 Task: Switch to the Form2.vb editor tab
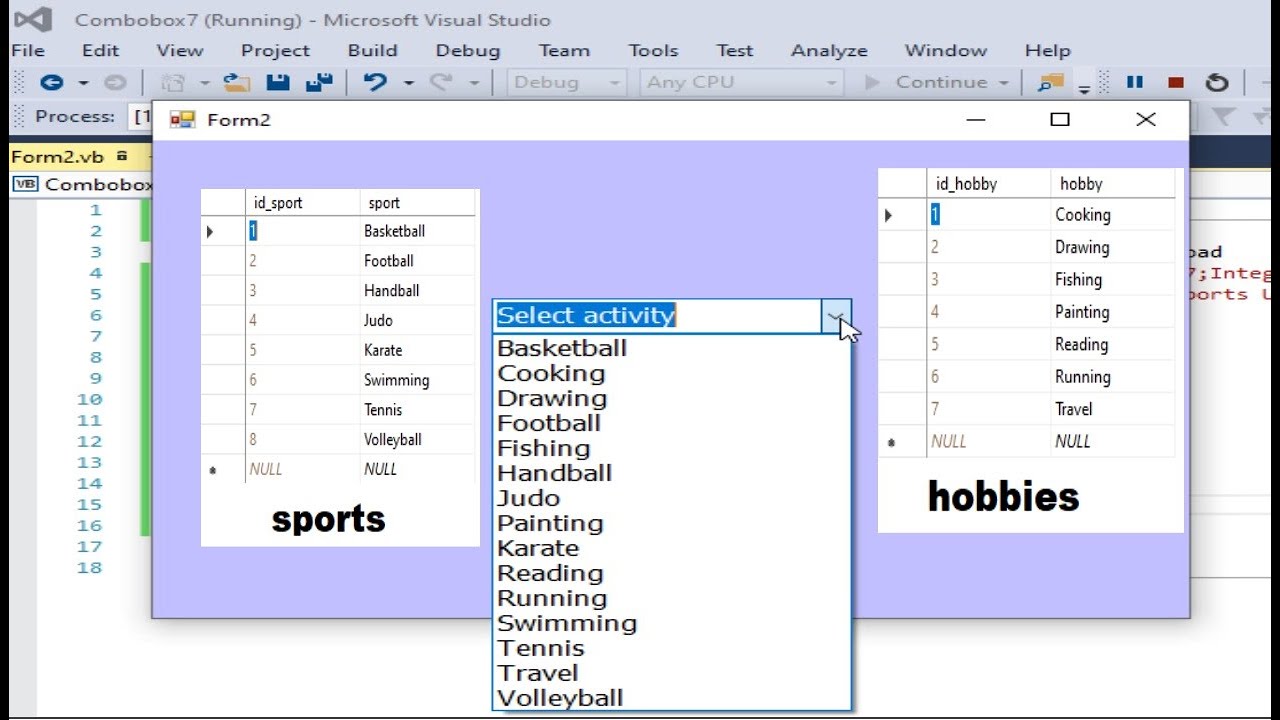tap(58, 156)
